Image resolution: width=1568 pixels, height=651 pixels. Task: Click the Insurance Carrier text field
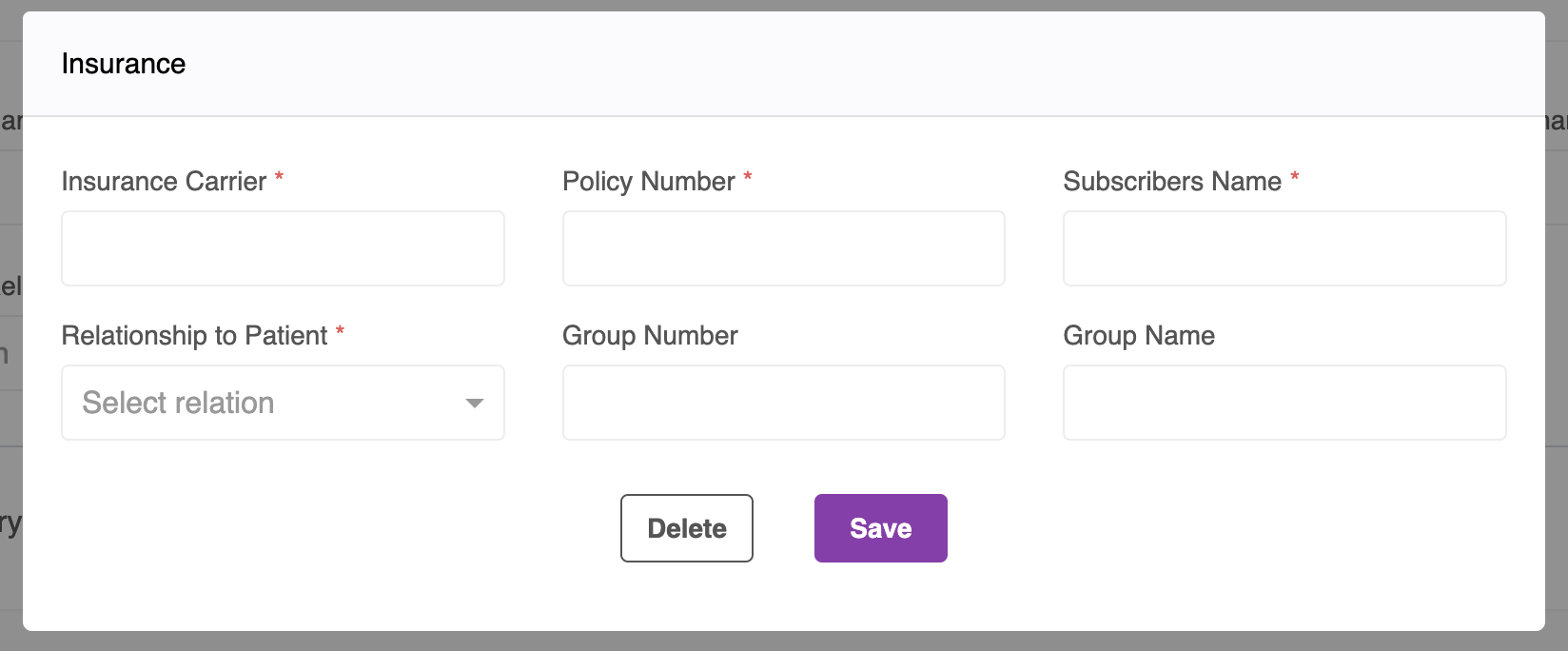click(283, 248)
